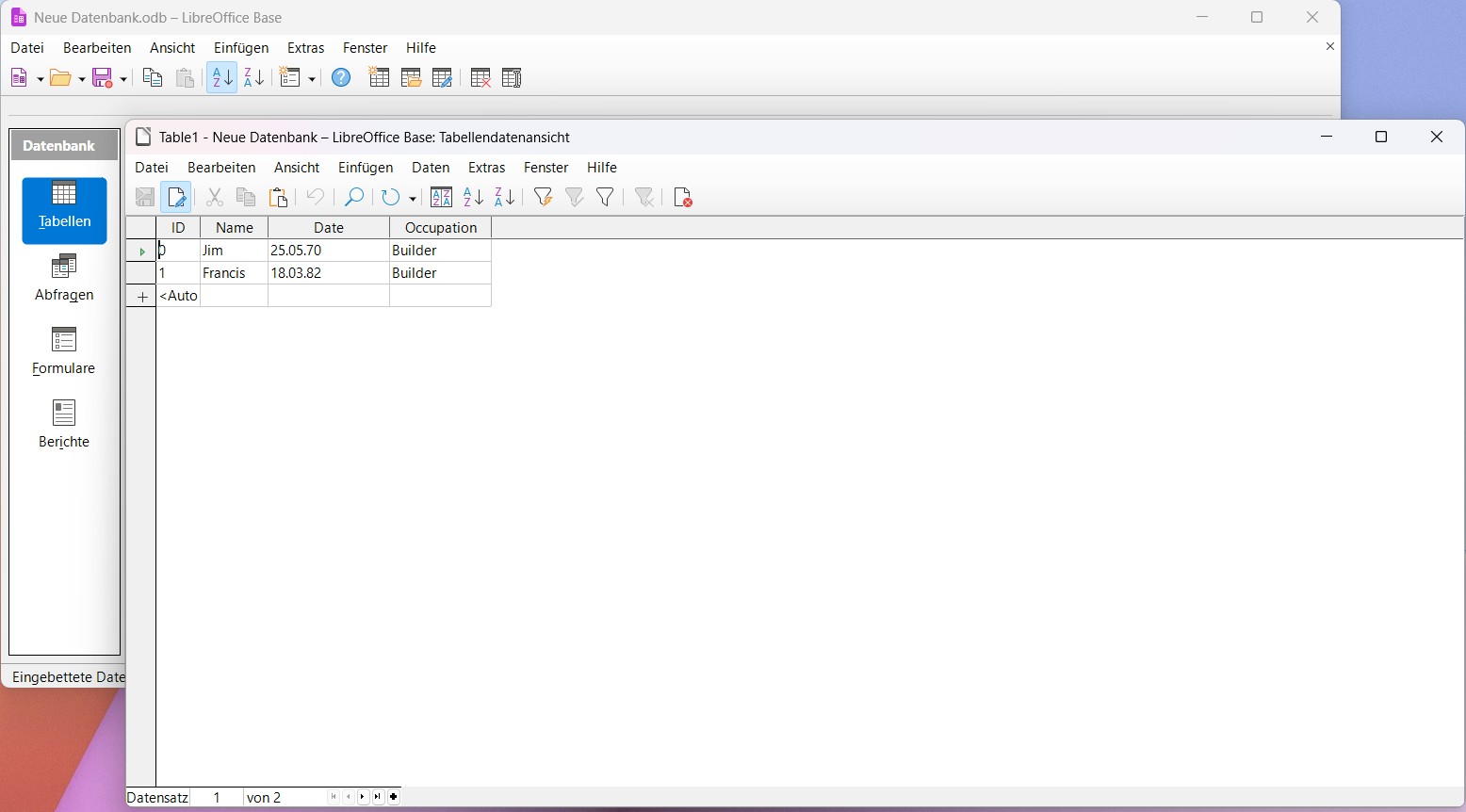The height and width of the screenshot is (812, 1466).
Task: Open Fenster menu in the Table1 window
Action: (x=546, y=168)
